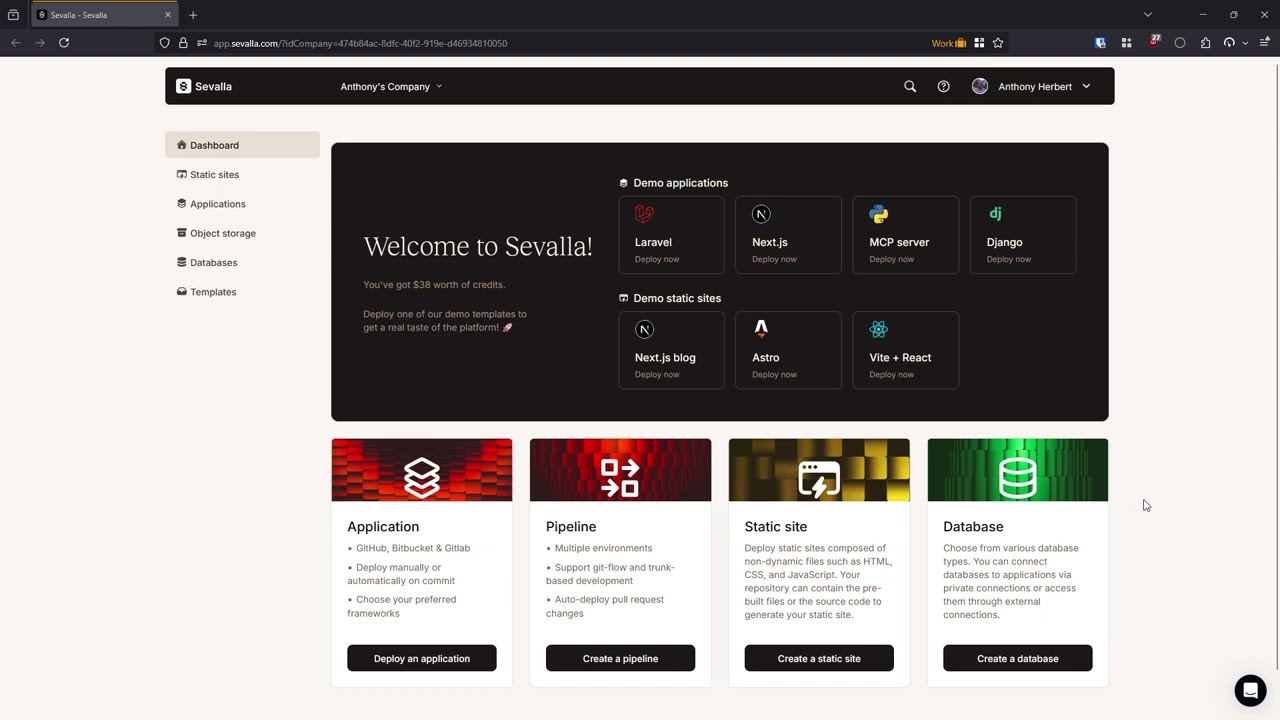The image size is (1280, 720).
Task: Click the Database card cylinder banner
Action: (x=1018, y=470)
